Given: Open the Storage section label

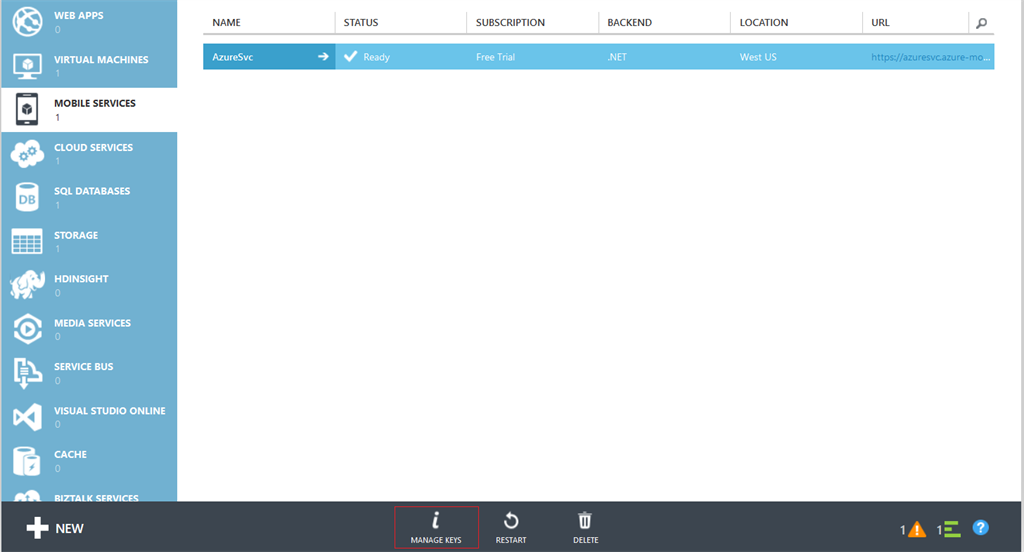Looking at the screenshot, I should (76, 235).
